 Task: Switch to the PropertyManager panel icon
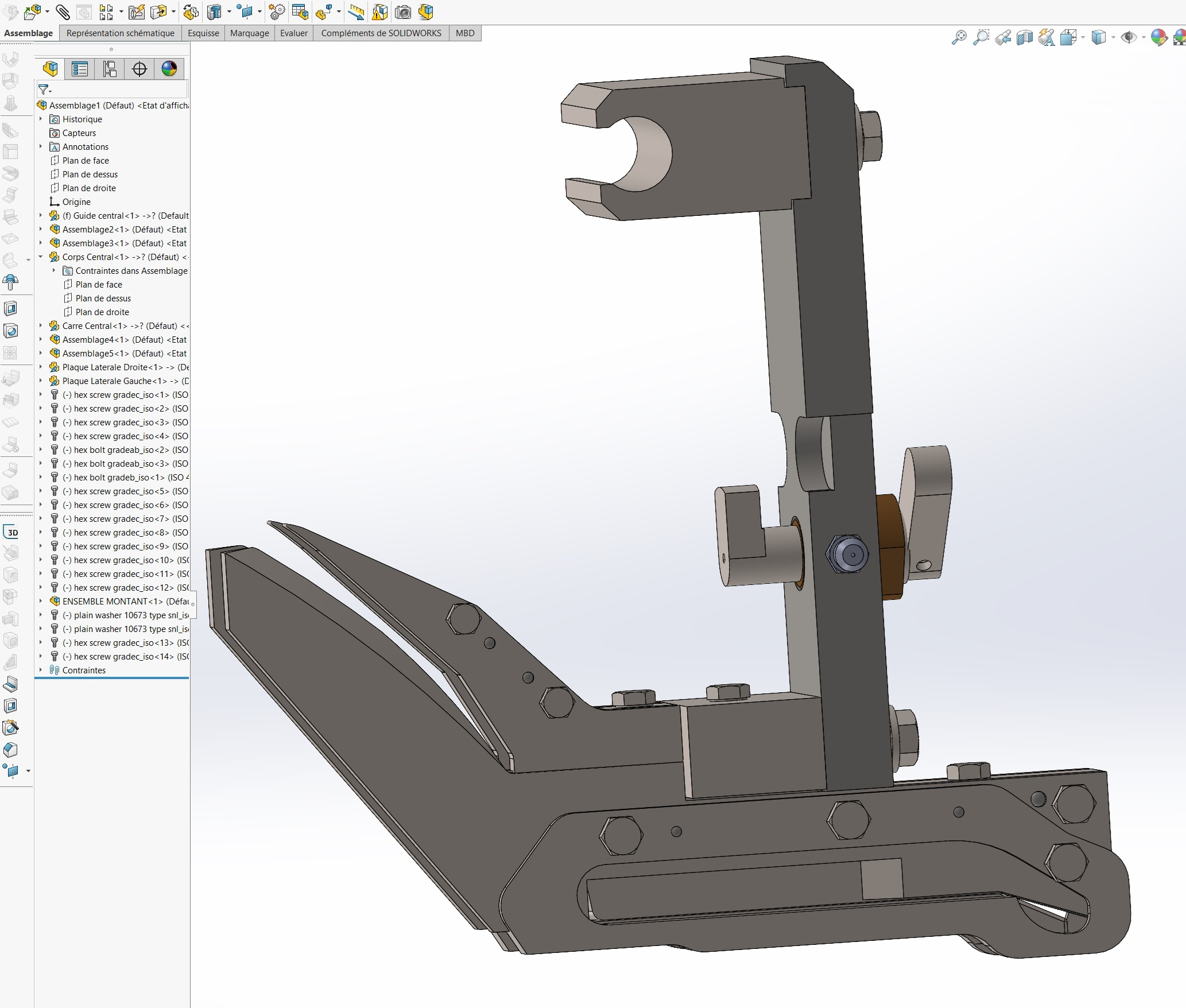point(80,69)
